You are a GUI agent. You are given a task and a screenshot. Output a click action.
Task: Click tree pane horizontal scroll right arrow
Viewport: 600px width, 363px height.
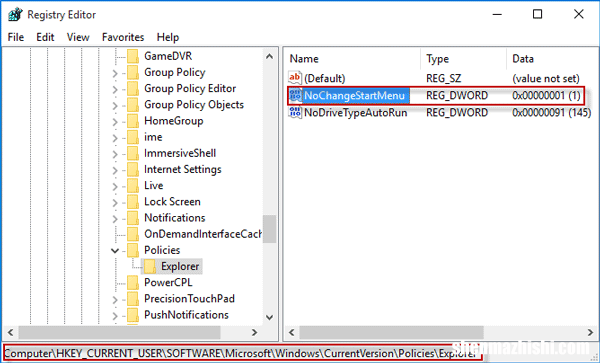coord(254,332)
